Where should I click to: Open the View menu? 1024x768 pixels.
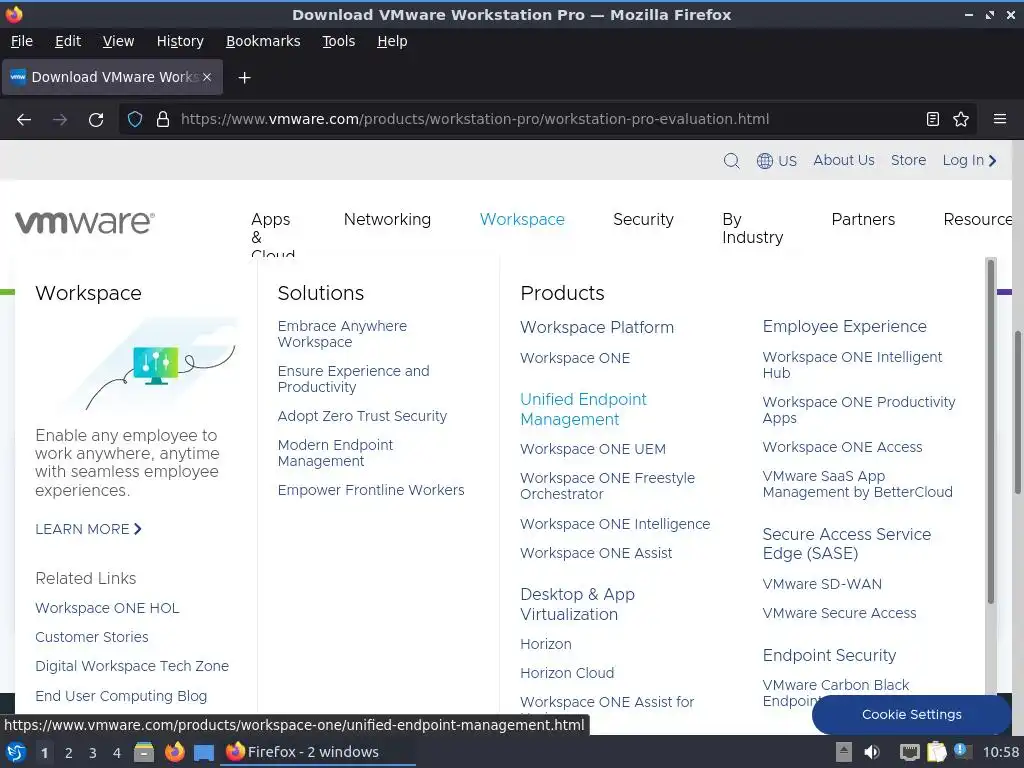click(118, 41)
